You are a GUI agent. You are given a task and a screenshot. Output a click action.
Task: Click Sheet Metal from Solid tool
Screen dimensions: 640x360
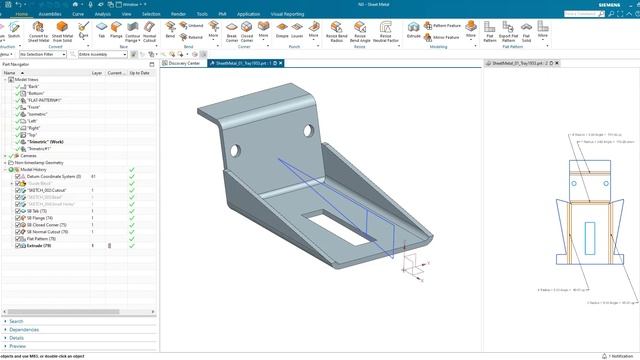(x=62, y=32)
